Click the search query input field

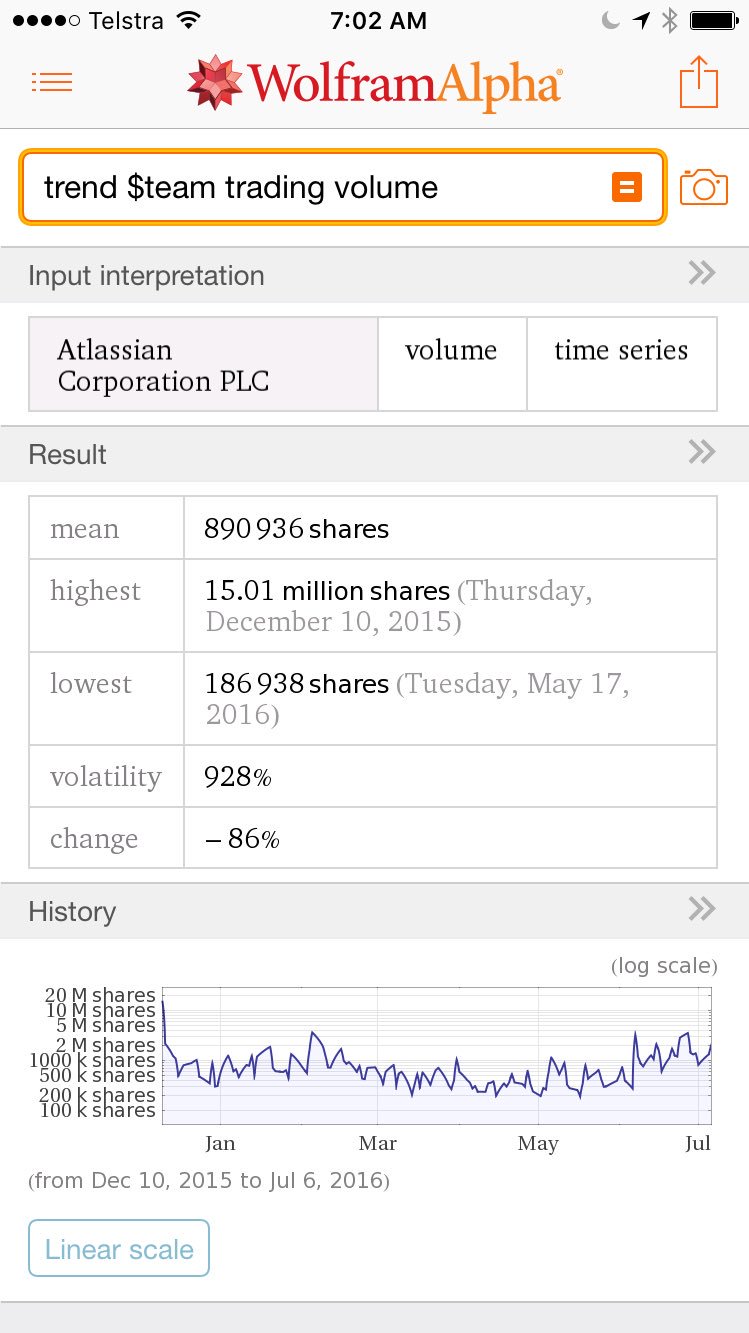point(320,187)
